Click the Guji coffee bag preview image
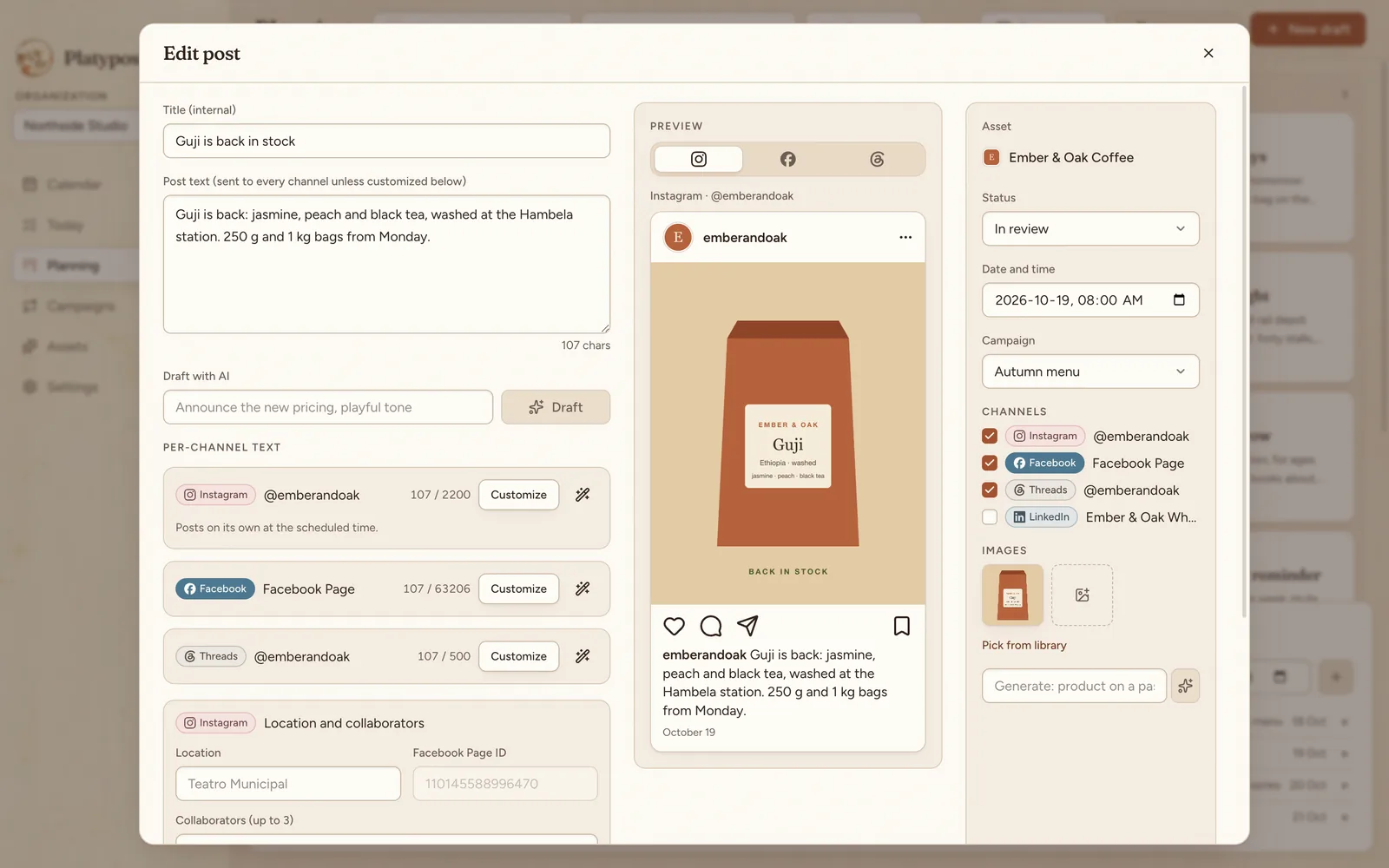1389x868 pixels. [787, 433]
